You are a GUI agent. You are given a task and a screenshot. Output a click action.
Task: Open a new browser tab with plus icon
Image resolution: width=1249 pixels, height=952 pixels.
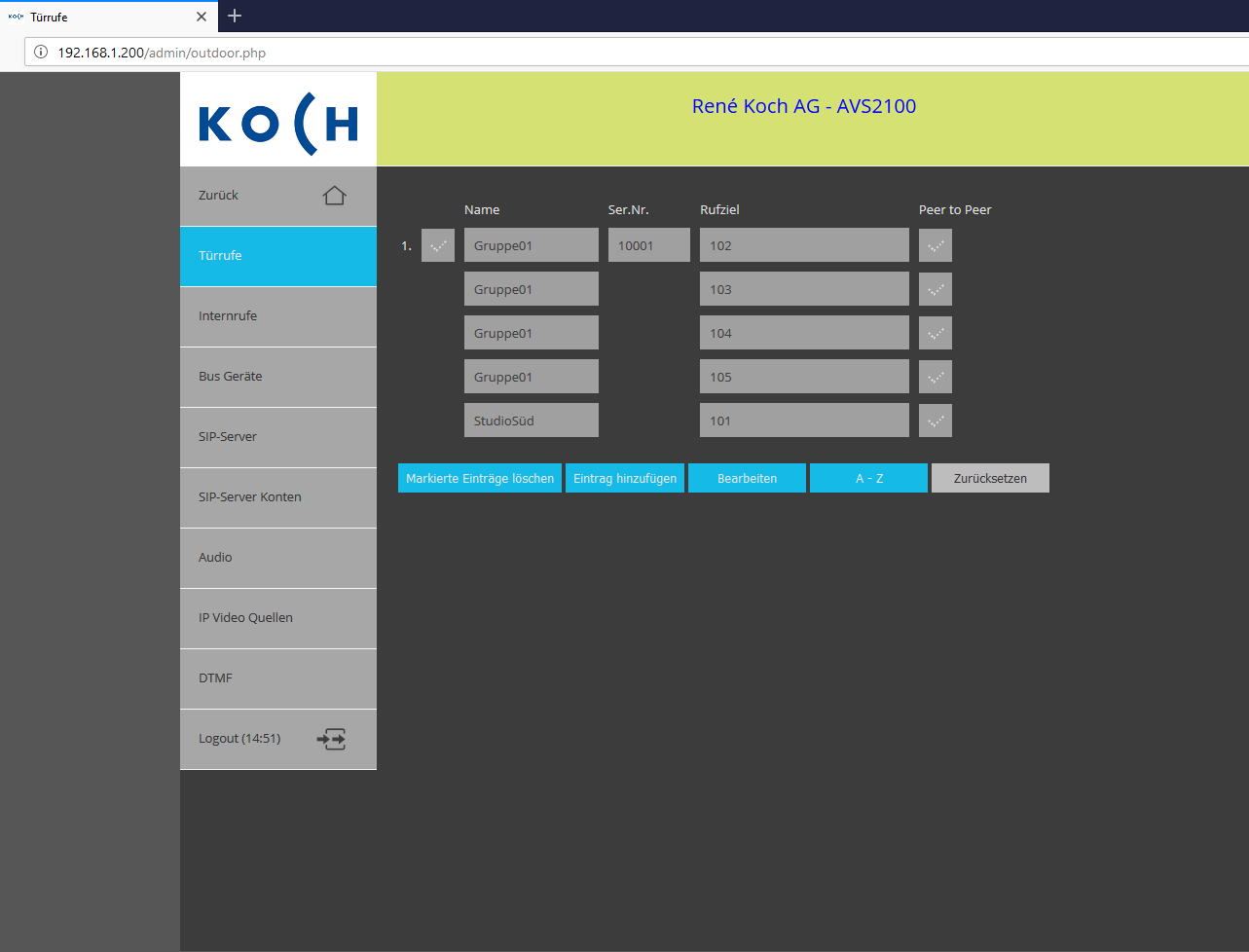pos(235,16)
